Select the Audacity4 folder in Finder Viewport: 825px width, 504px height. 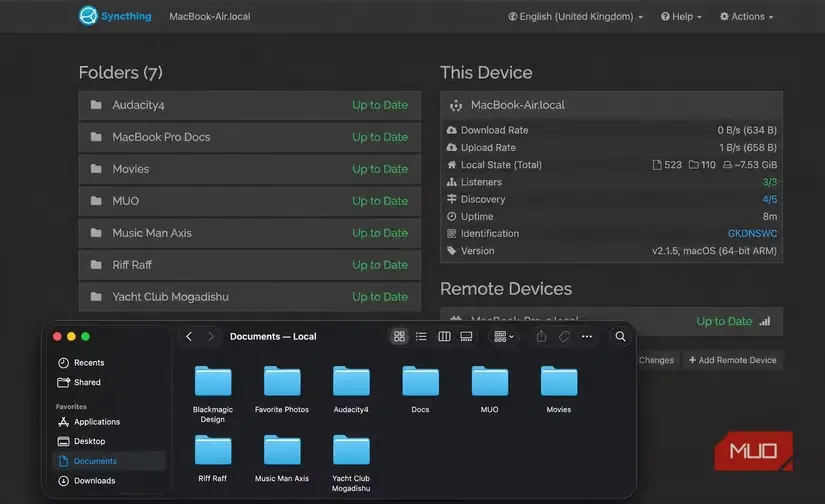pyautogui.click(x=351, y=381)
